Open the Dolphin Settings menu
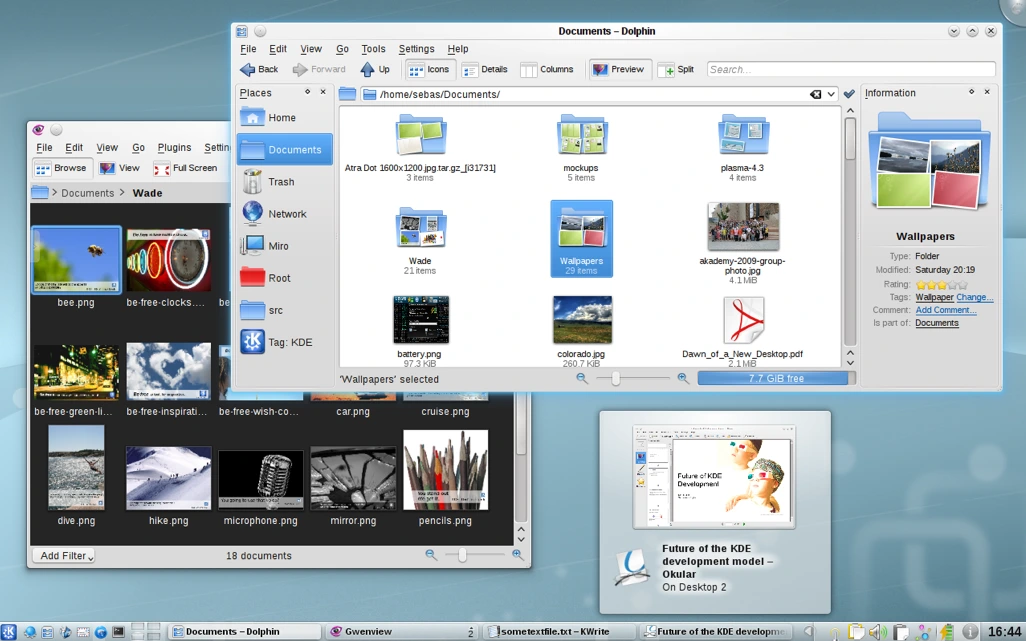The image size is (1026, 641). pyautogui.click(x=416, y=49)
